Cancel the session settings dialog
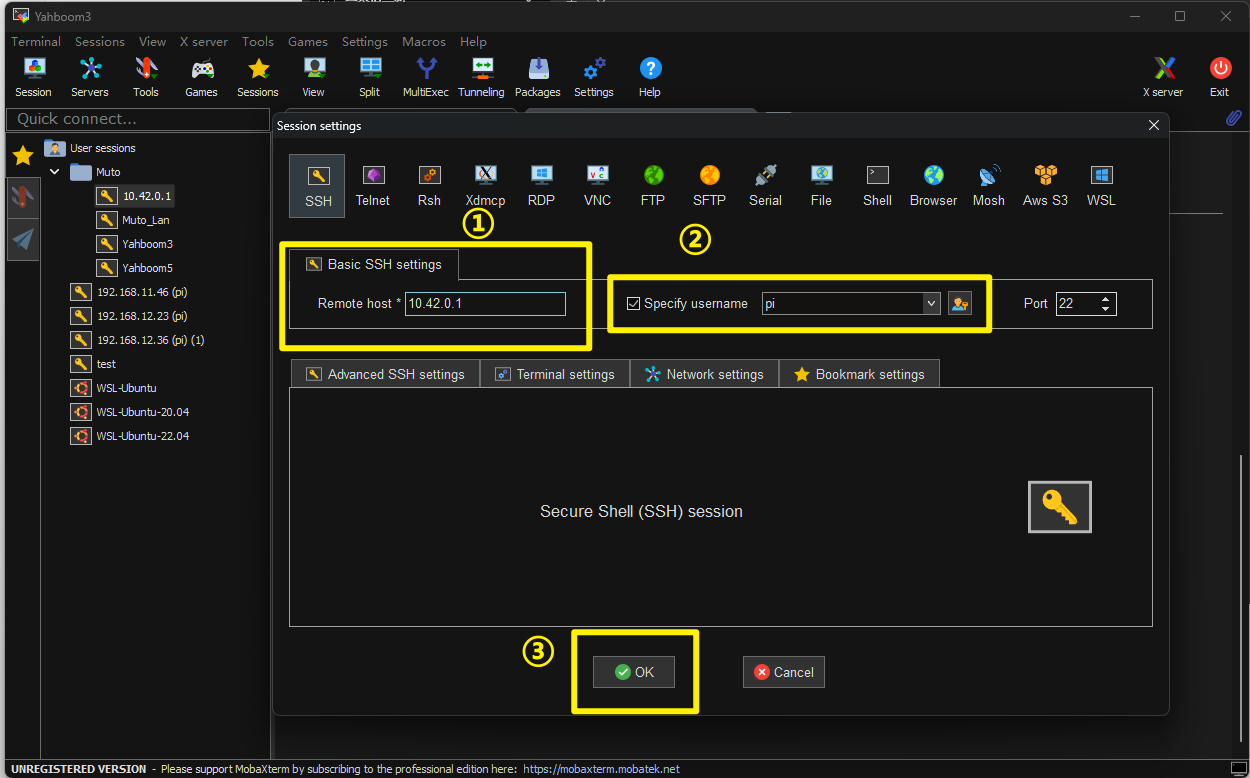This screenshot has height=778, width=1250. point(783,672)
